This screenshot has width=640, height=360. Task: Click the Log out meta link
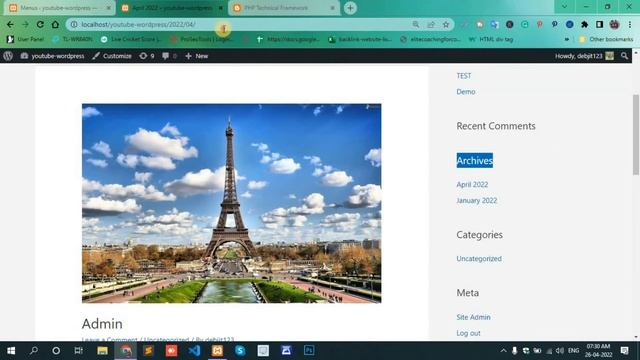pos(469,333)
